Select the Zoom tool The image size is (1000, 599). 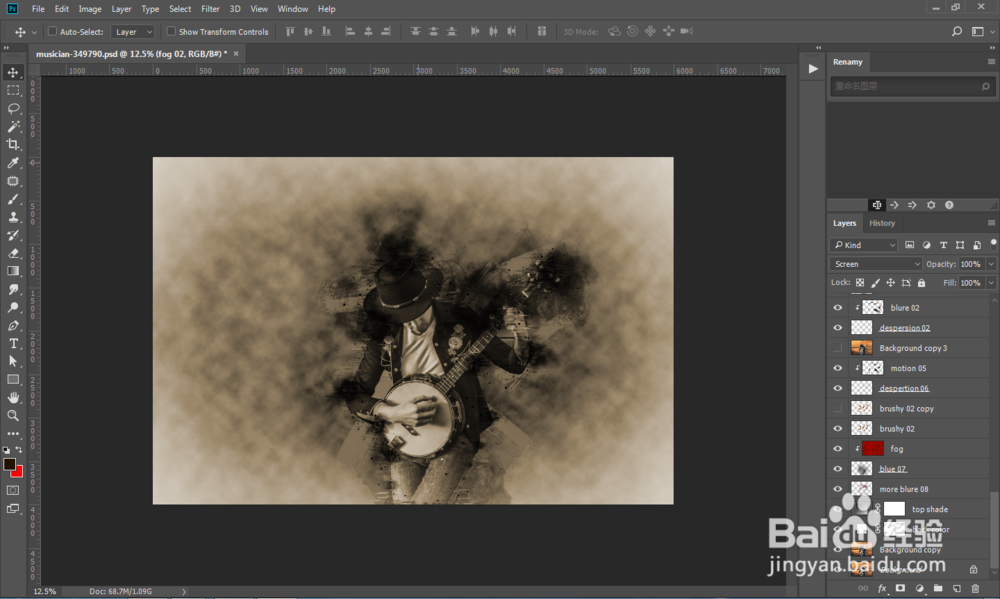[13, 415]
